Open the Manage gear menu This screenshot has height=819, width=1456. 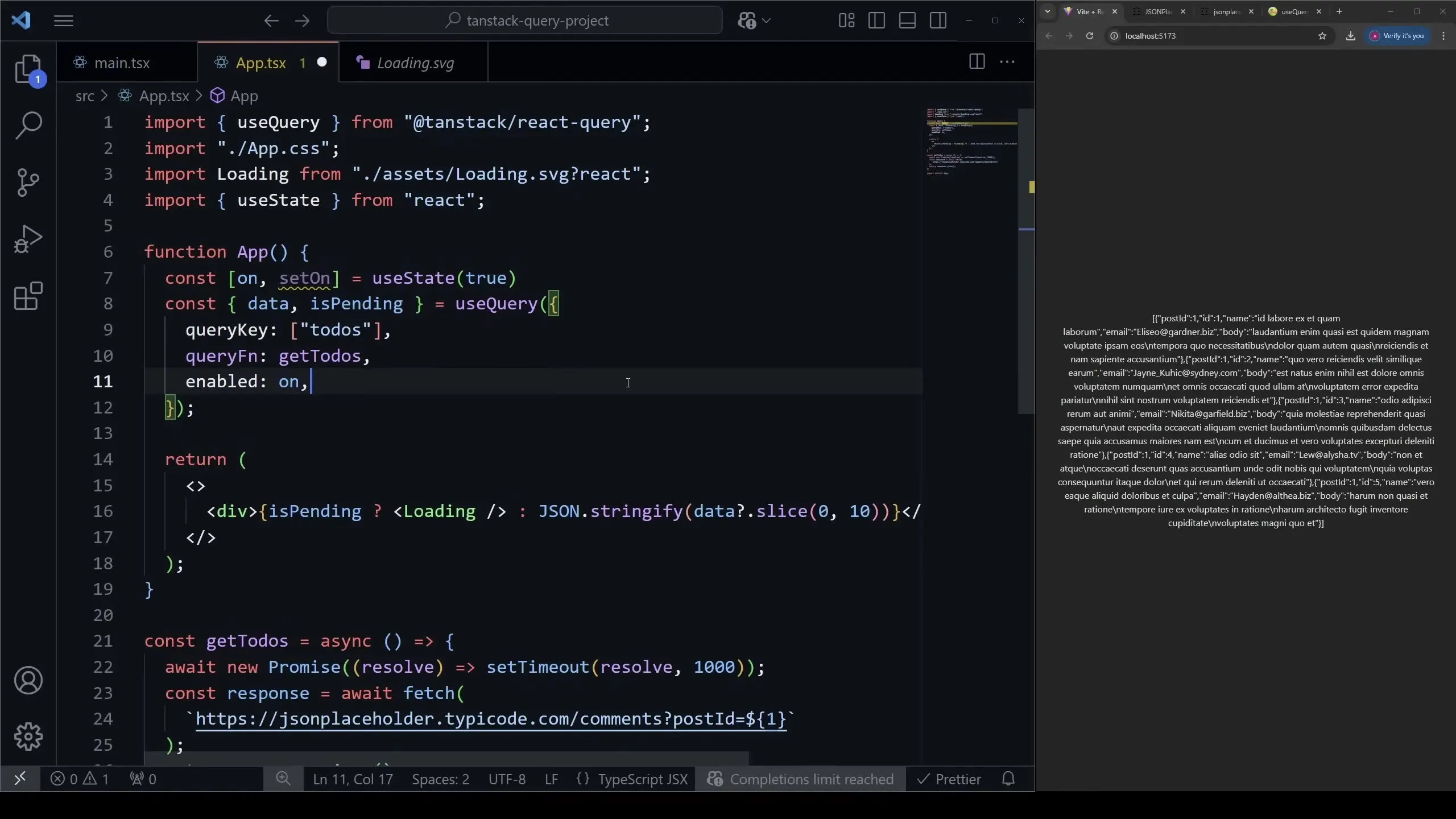point(28,737)
